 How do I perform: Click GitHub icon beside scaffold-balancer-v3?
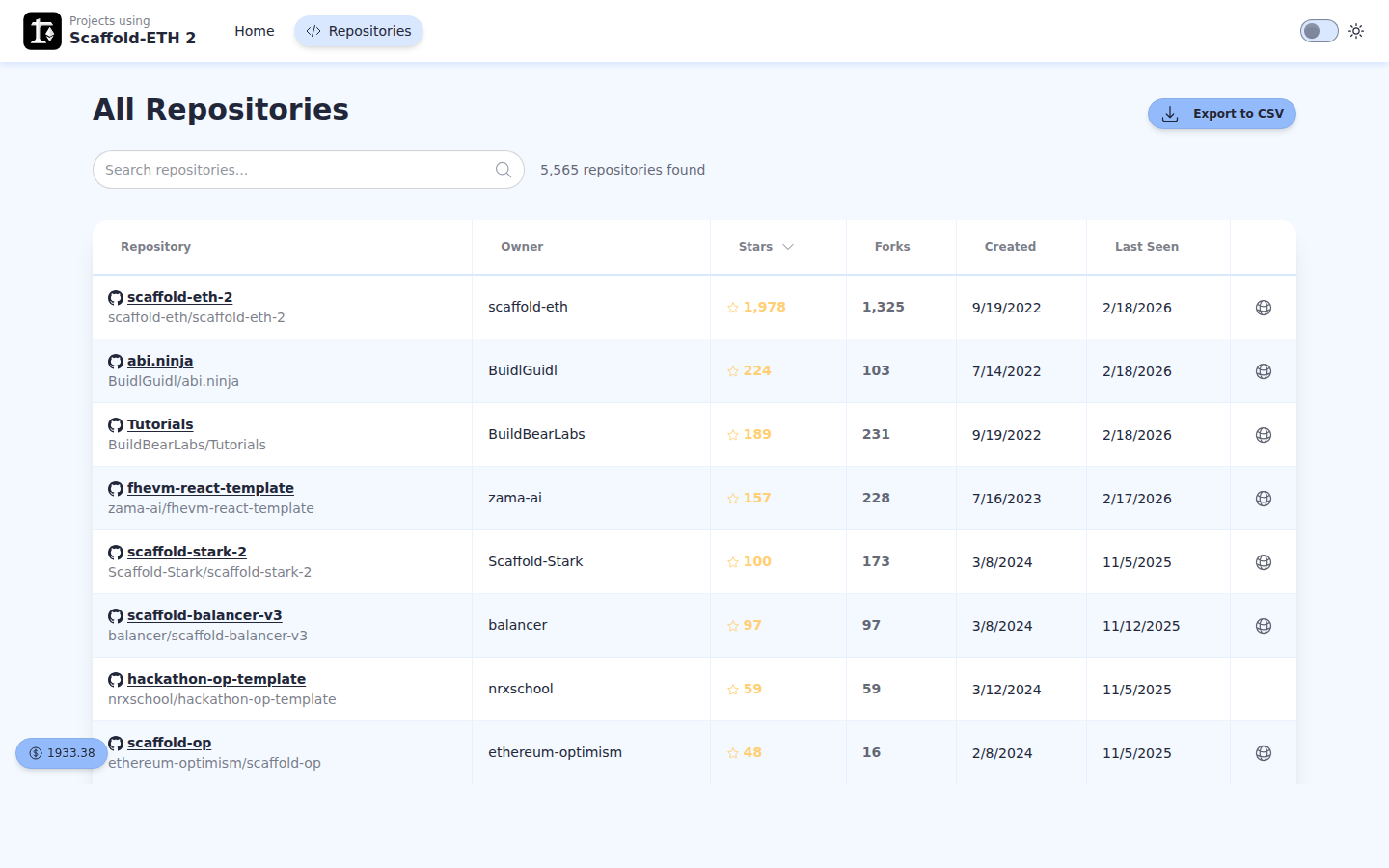click(116, 616)
